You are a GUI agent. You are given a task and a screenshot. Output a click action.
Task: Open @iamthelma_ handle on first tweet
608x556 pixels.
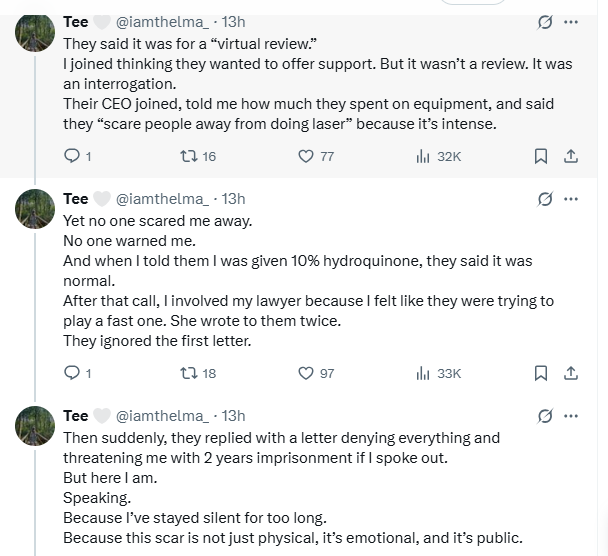coord(167,22)
